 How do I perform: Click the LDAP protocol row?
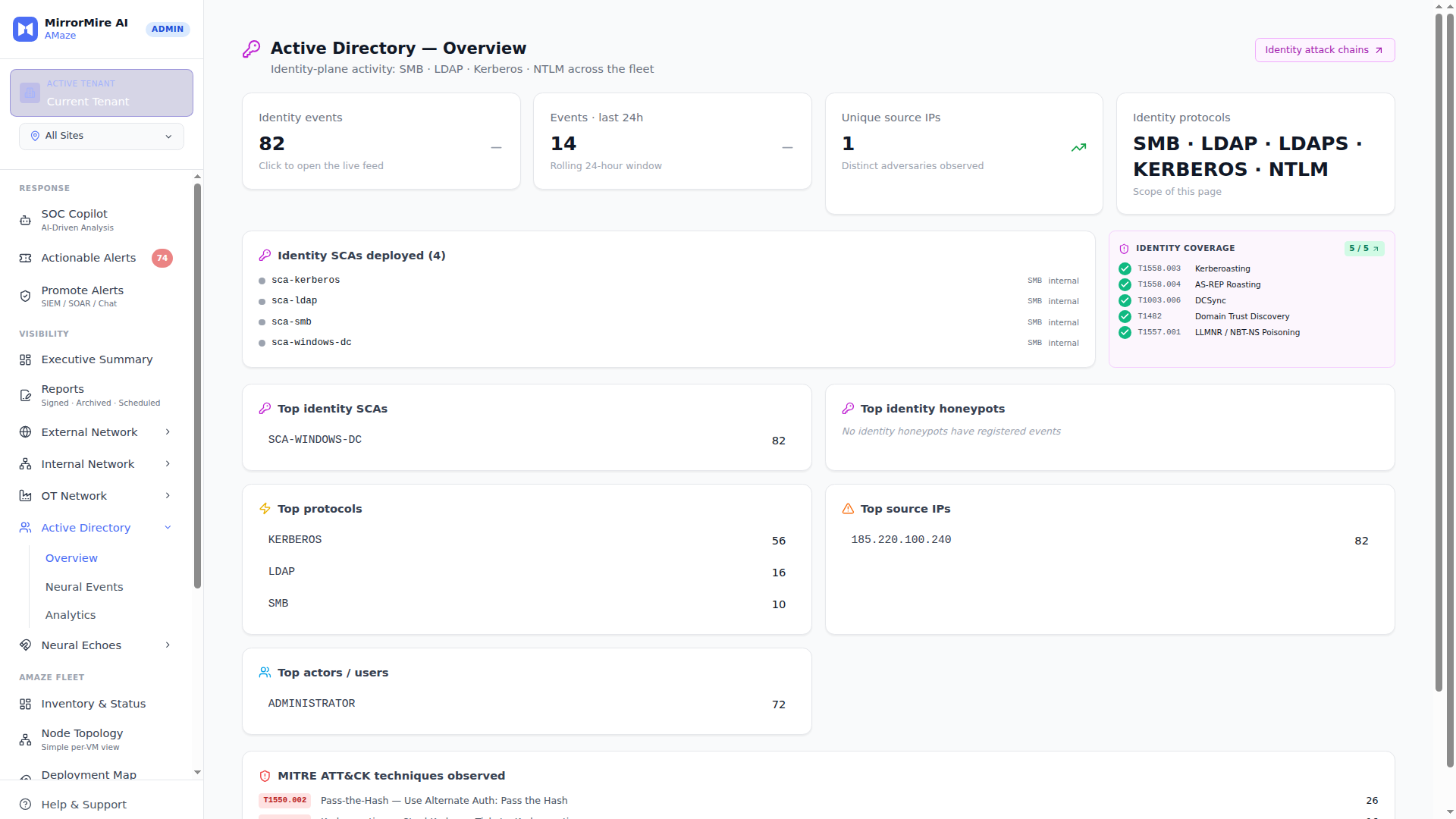pyautogui.click(x=526, y=572)
